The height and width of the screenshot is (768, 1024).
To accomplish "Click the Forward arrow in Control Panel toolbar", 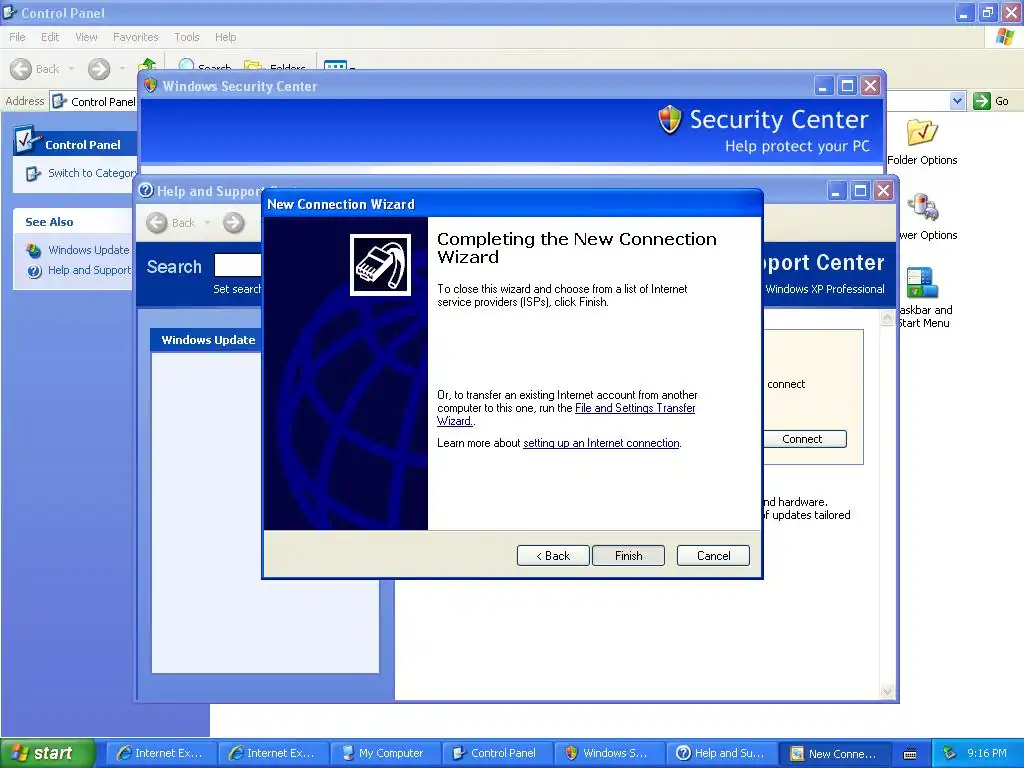I will (x=99, y=69).
